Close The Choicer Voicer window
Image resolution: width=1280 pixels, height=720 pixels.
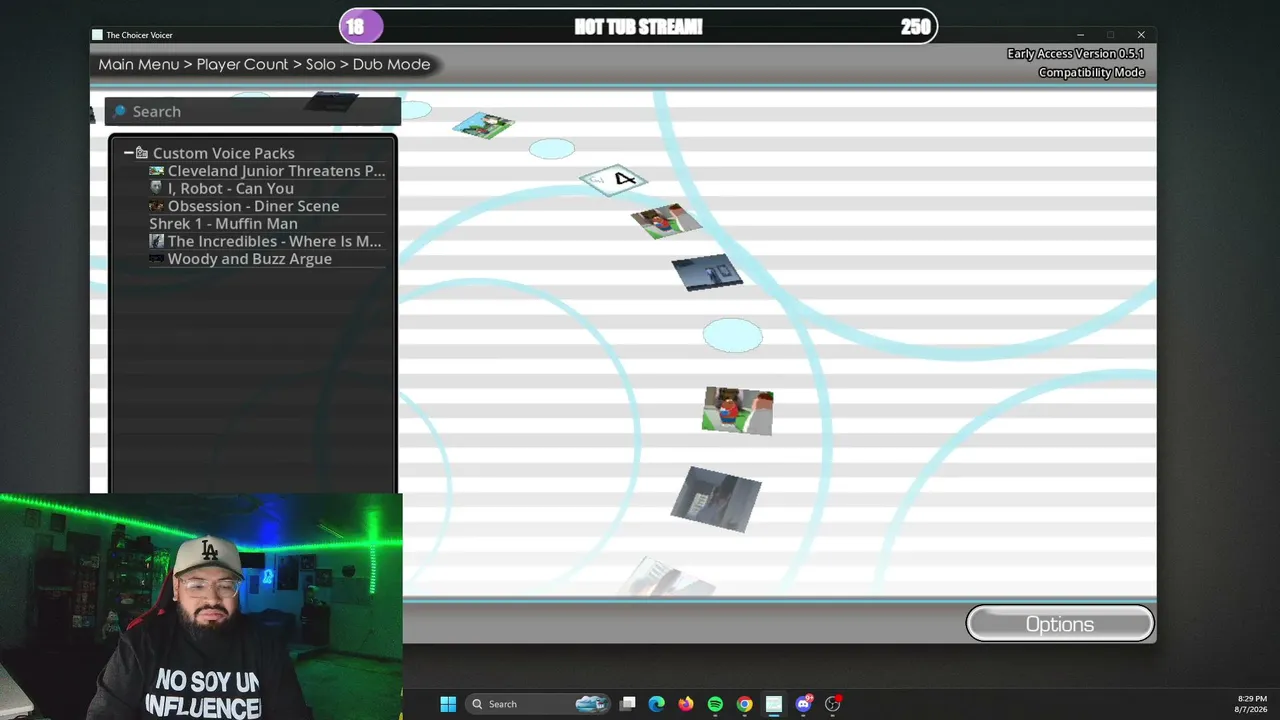pos(1141,35)
